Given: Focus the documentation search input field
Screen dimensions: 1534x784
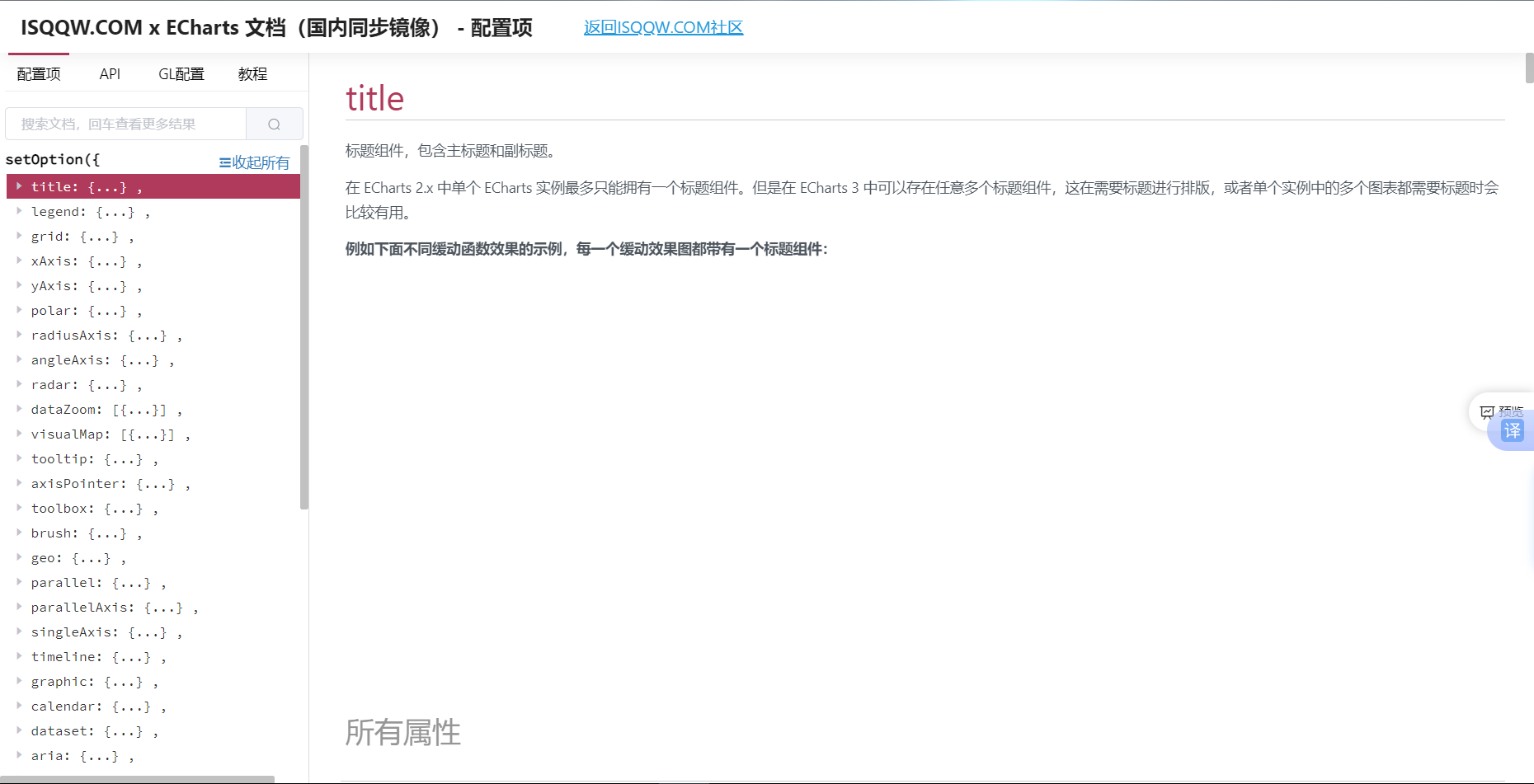Looking at the screenshot, I should pyautogui.click(x=125, y=124).
